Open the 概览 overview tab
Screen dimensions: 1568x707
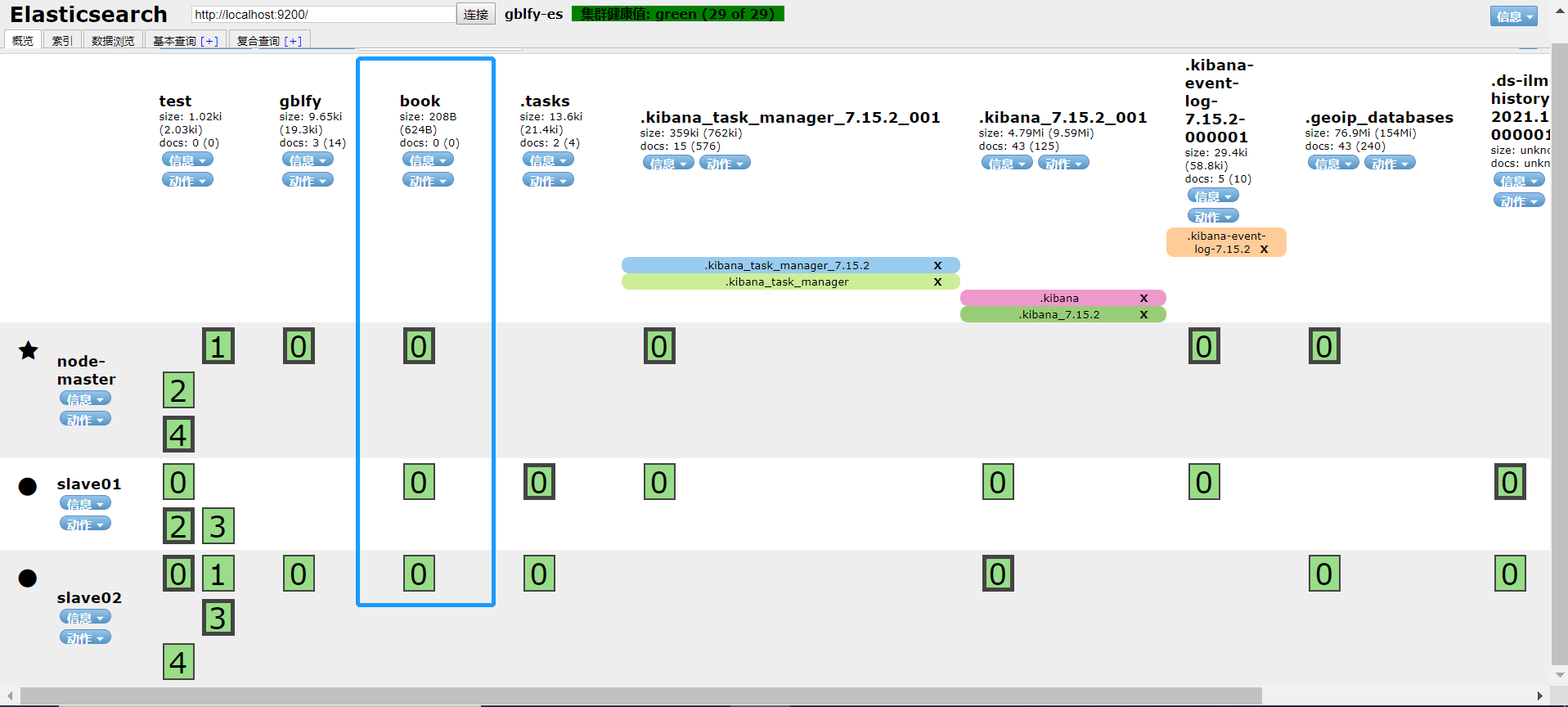coord(23,41)
